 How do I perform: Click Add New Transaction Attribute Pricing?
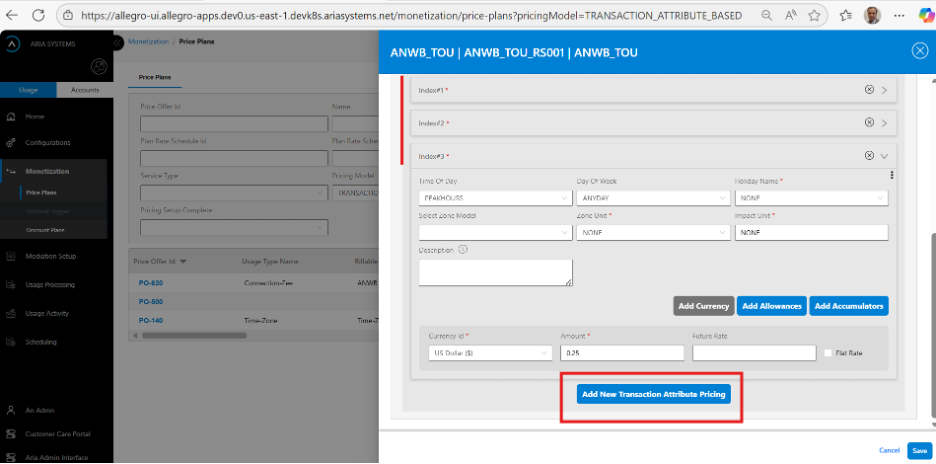tap(654, 395)
